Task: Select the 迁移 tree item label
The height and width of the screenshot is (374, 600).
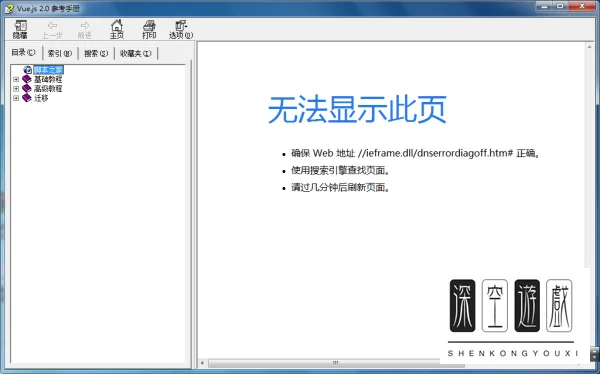Action: (41, 98)
